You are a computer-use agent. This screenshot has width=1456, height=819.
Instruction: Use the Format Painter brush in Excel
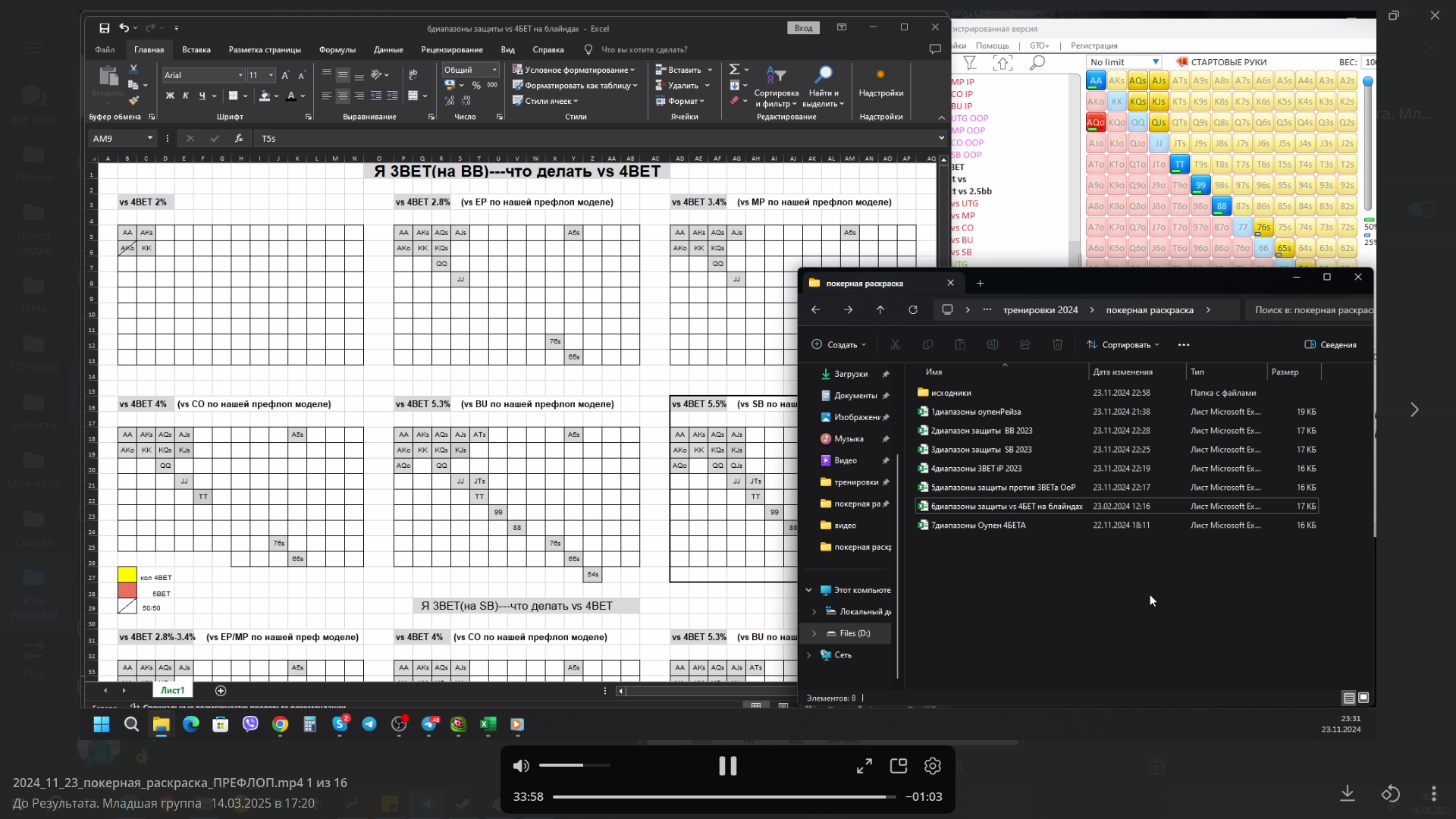click(x=133, y=101)
